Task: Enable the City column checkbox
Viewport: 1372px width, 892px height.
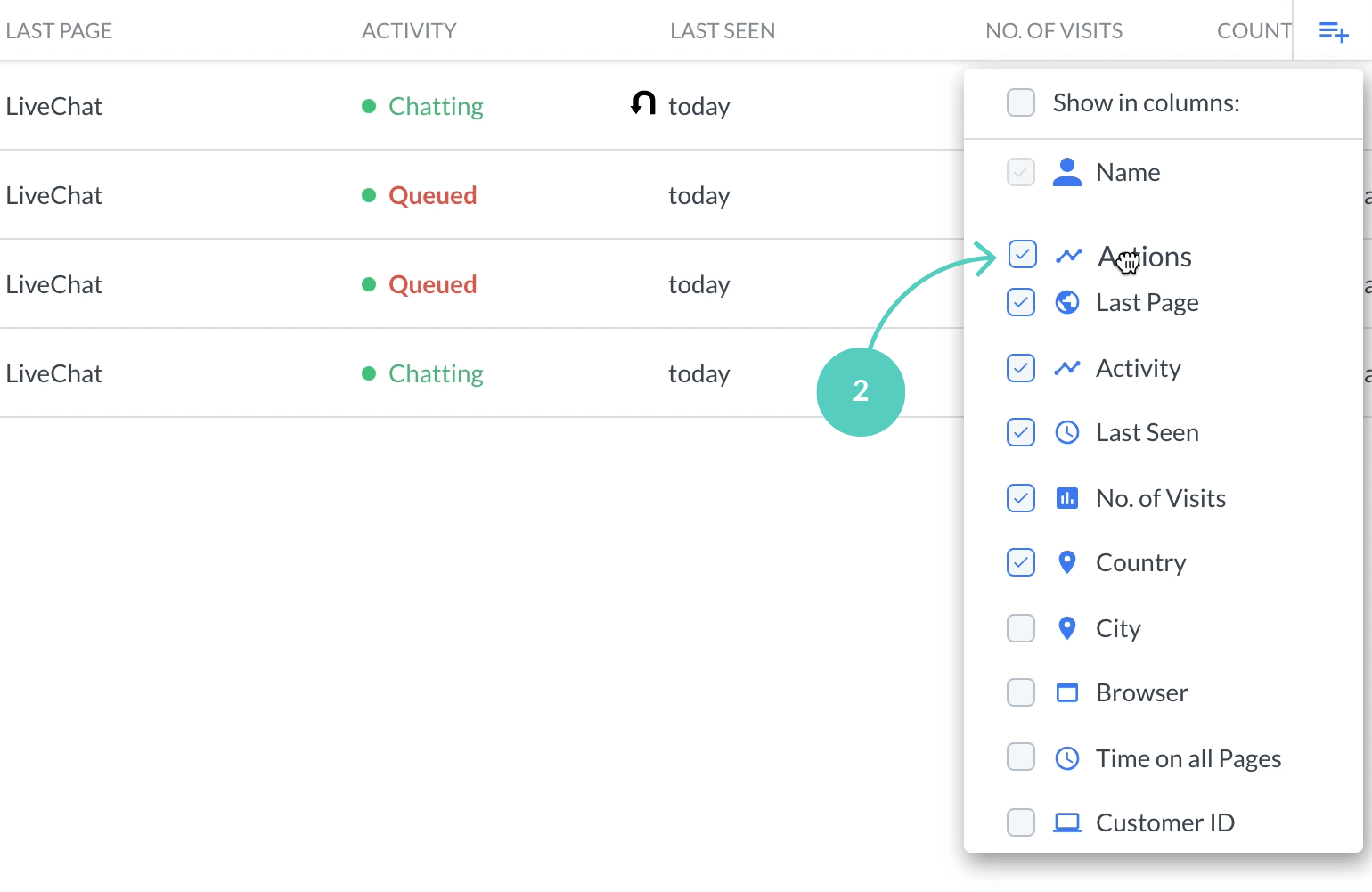Action: [1021, 628]
